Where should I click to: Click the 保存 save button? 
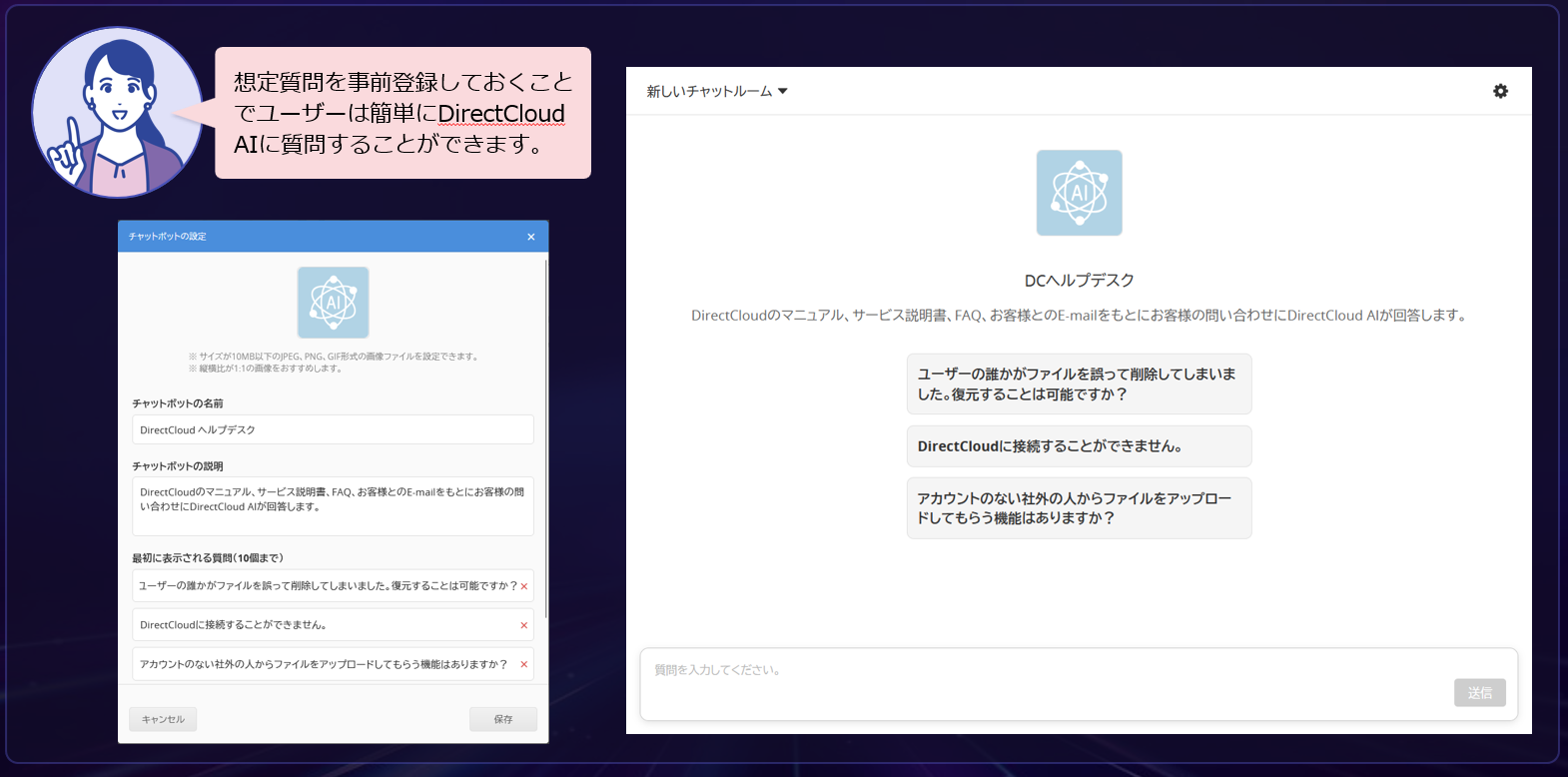click(x=503, y=719)
